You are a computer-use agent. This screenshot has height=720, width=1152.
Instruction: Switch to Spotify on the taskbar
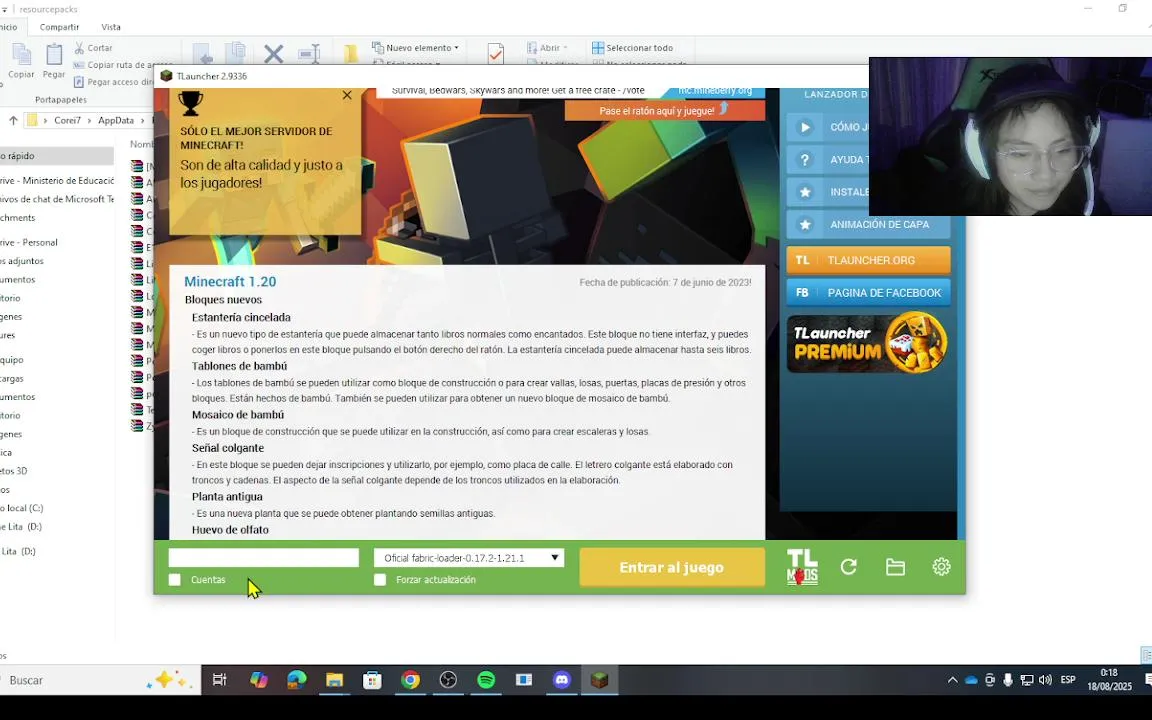pos(486,680)
